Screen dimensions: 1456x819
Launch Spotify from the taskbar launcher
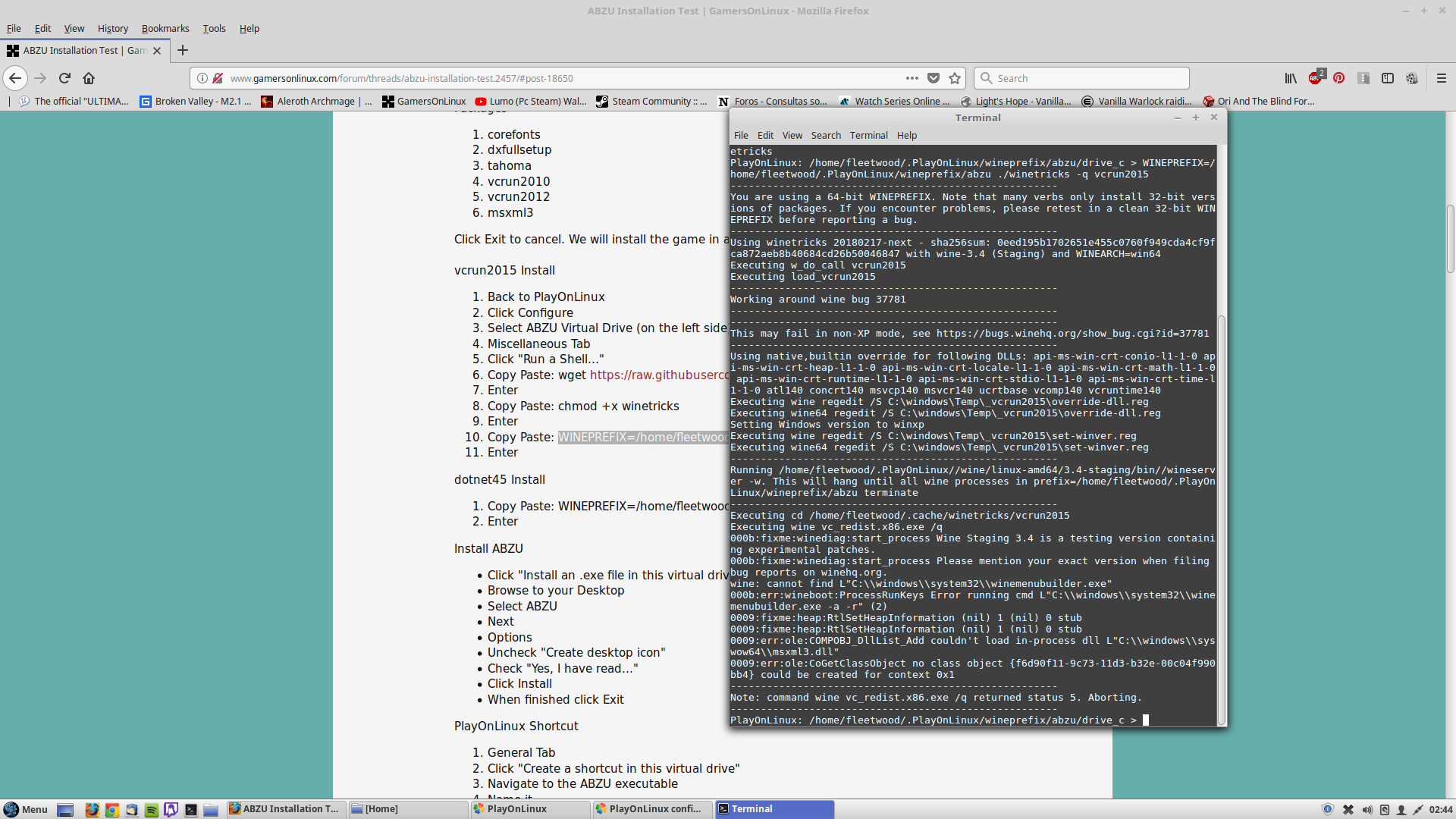point(151,809)
